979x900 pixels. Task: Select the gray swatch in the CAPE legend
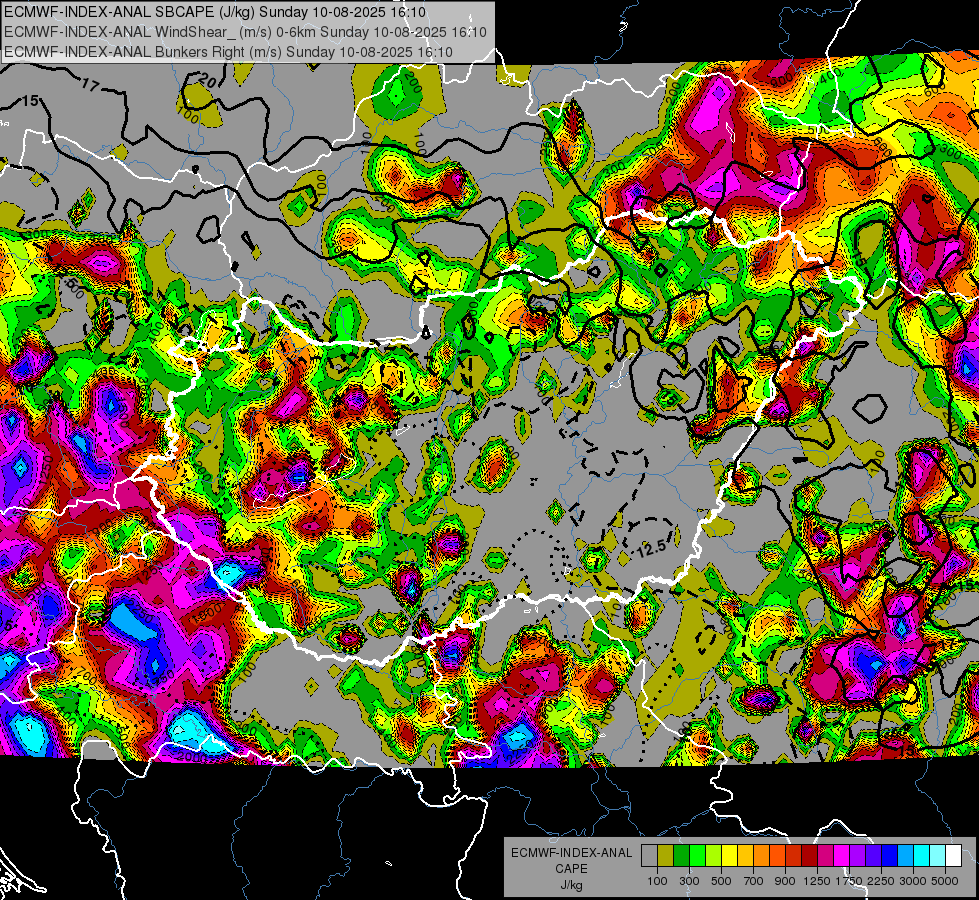click(649, 855)
